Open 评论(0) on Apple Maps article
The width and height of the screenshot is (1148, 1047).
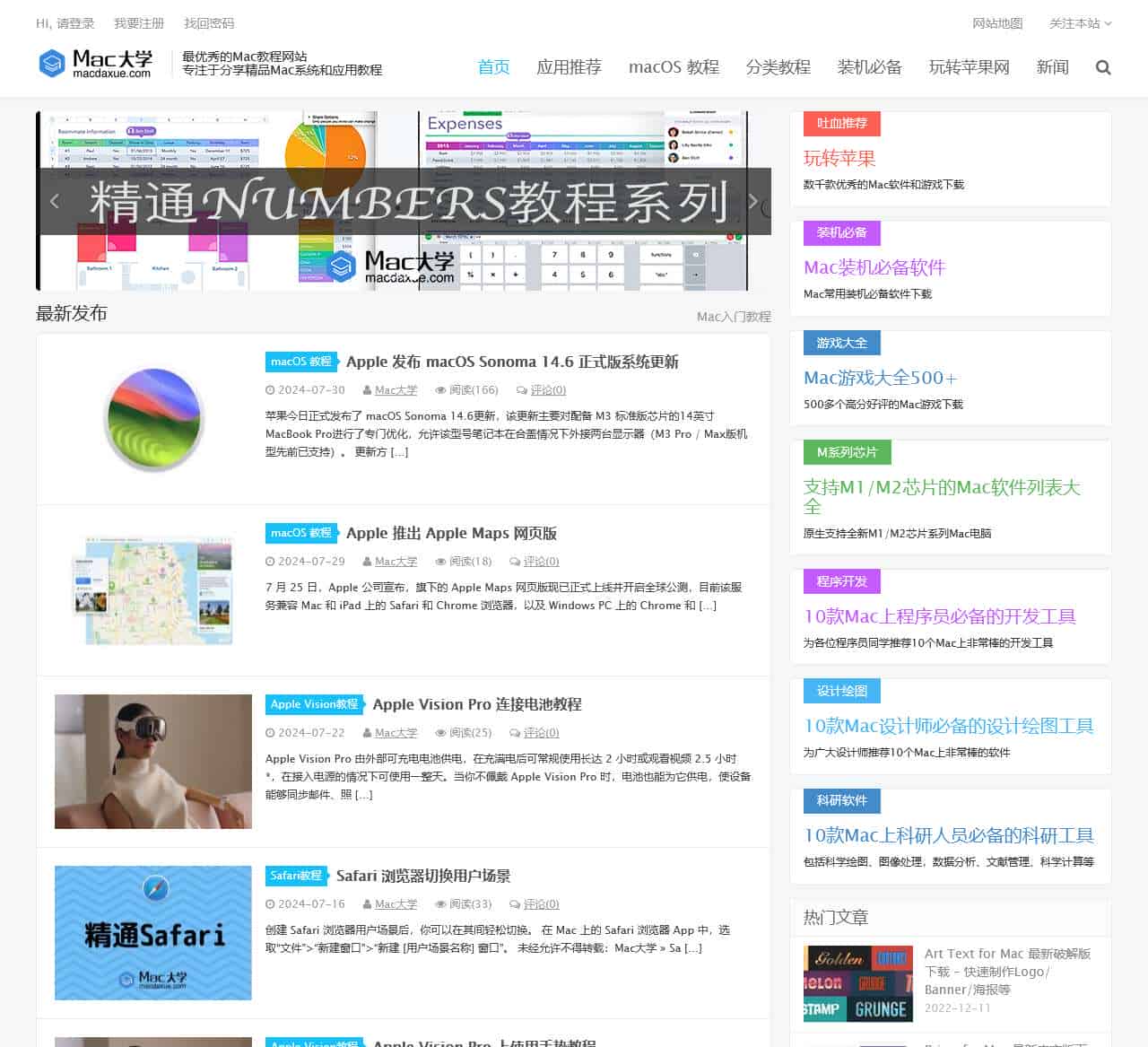541,562
